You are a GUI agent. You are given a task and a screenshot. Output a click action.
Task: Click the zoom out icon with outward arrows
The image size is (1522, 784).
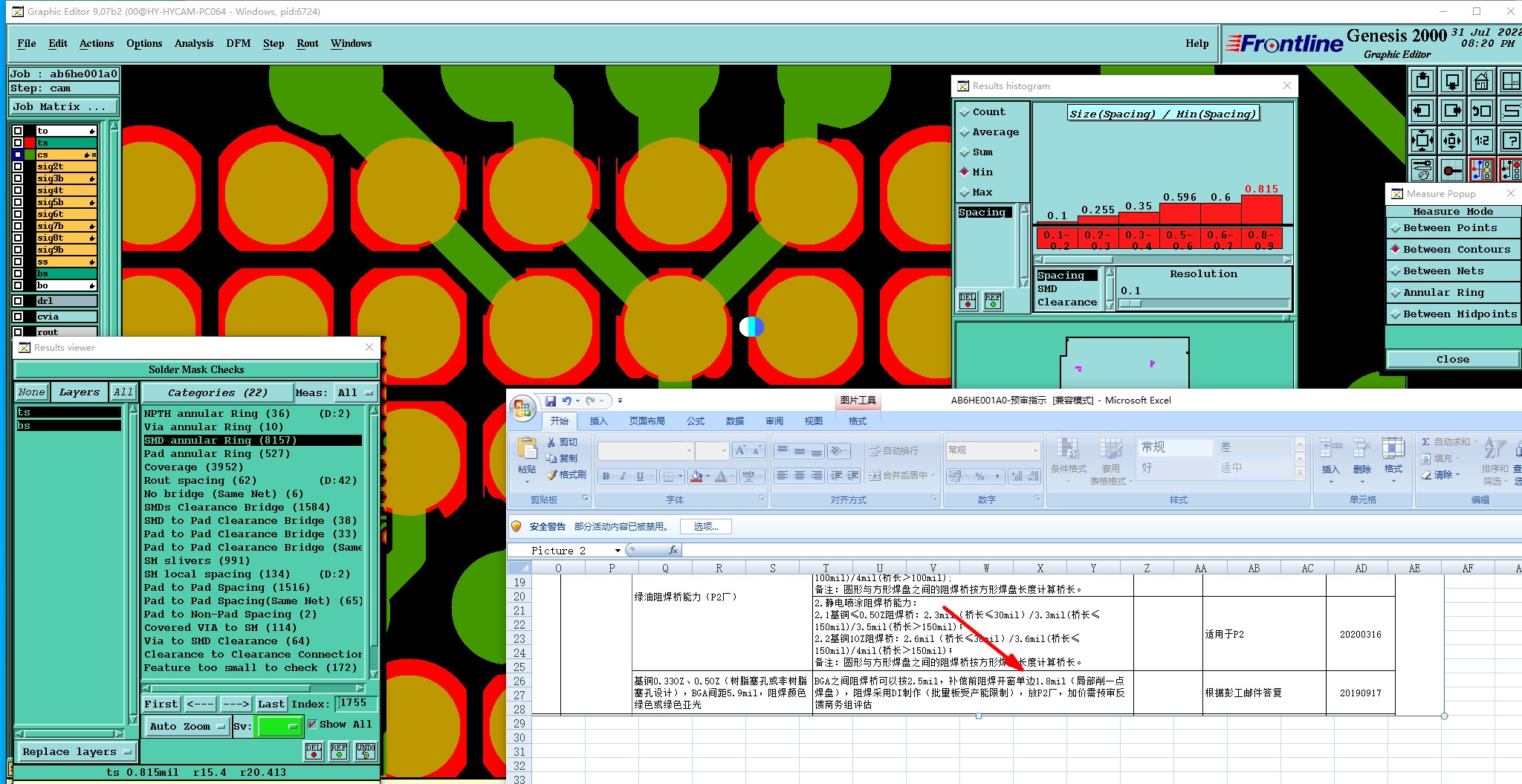(x=1452, y=140)
